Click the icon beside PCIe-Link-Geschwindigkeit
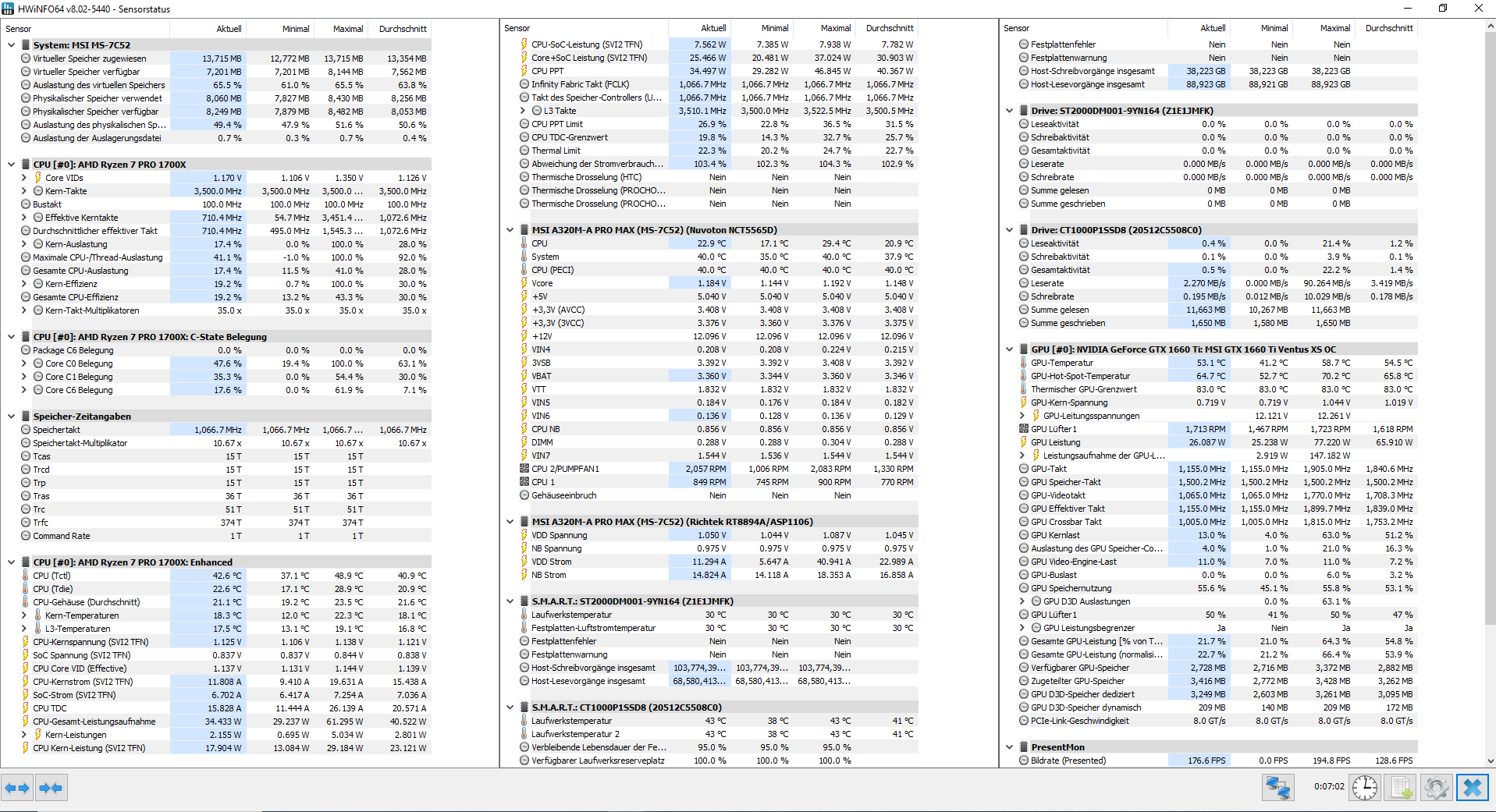Image resolution: width=1496 pixels, height=812 pixels. (x=1024, y=721)
